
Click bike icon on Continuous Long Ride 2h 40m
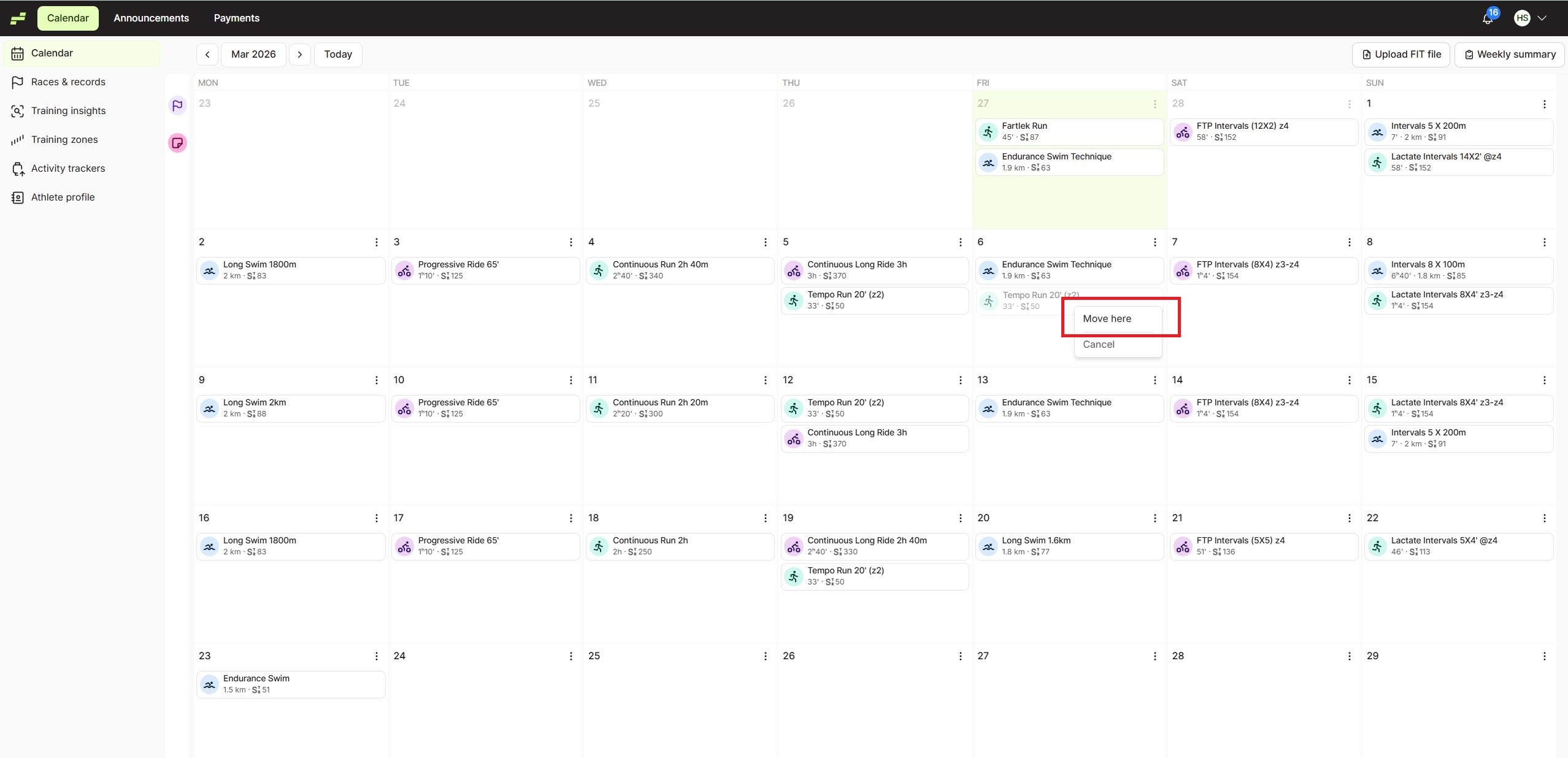tap(794, 546)
